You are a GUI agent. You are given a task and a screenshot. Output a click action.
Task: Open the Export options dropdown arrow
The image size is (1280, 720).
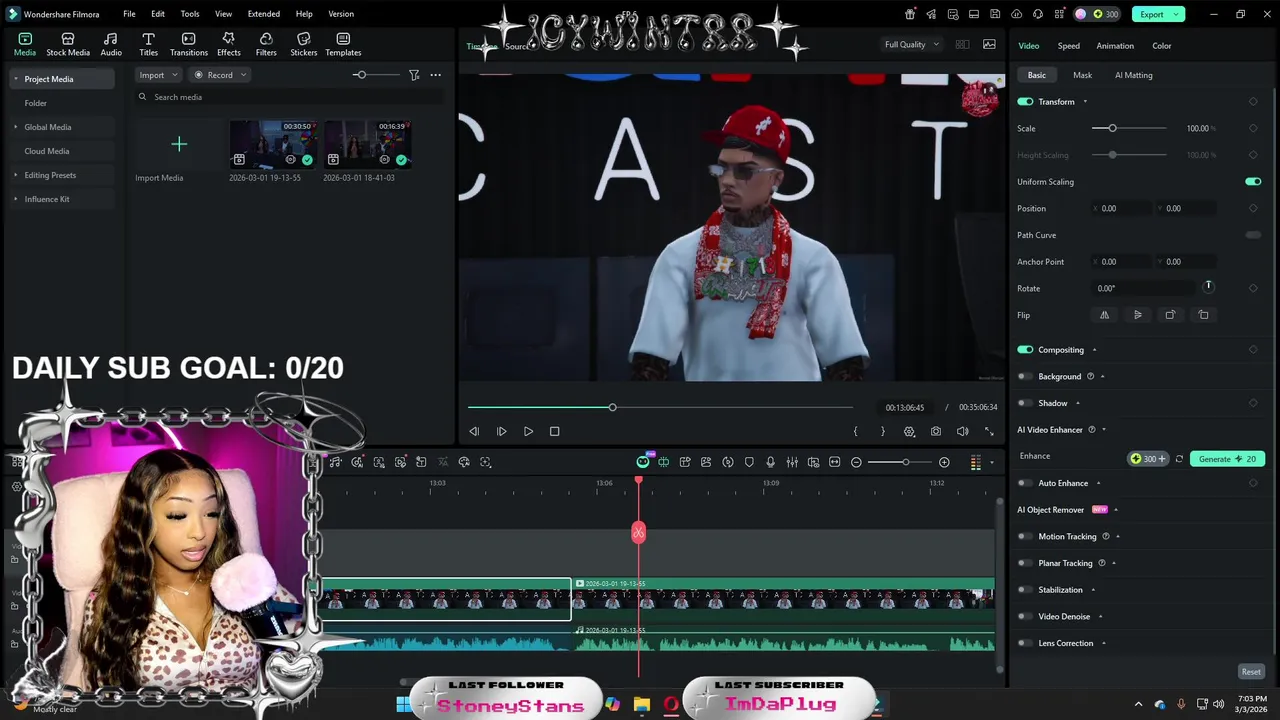[x=1178, y=14]
